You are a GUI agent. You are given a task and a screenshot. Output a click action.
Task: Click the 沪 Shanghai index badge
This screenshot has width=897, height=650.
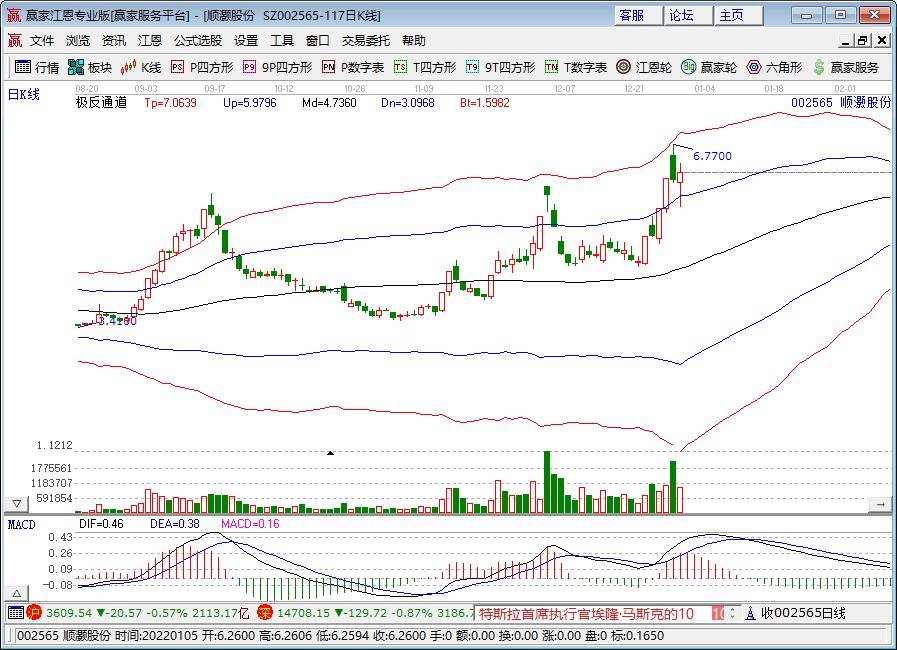(x=34, y=613)
